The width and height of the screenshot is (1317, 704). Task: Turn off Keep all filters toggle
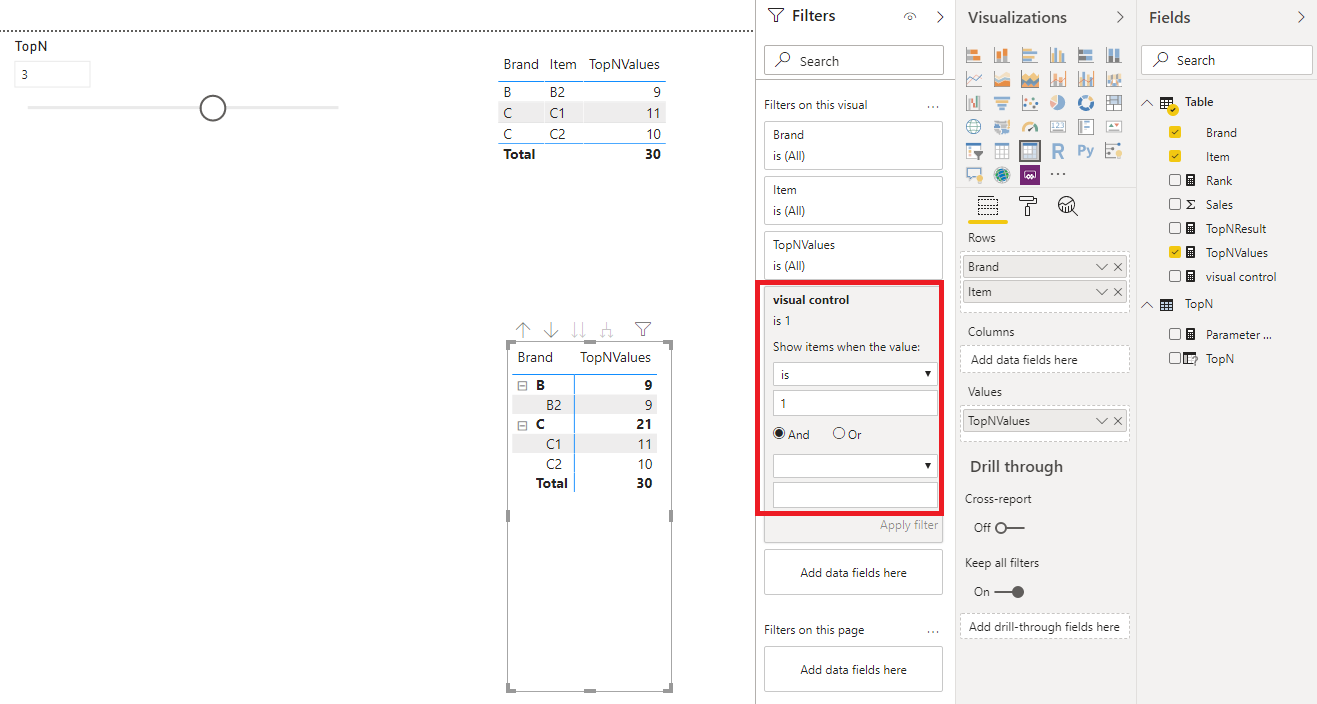tap(1010, 591)
